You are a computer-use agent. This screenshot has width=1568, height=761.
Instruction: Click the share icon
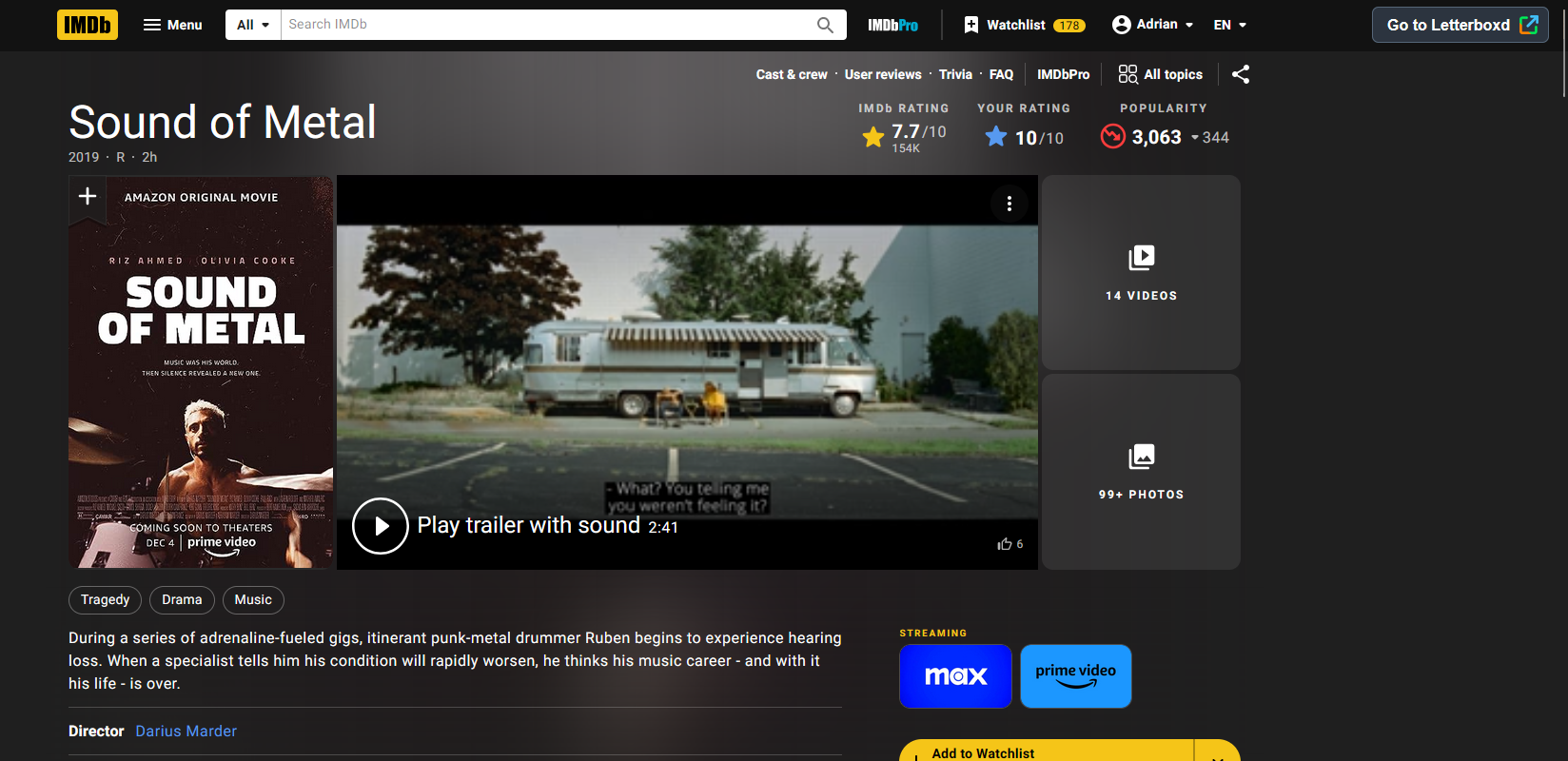point(1241,74)
